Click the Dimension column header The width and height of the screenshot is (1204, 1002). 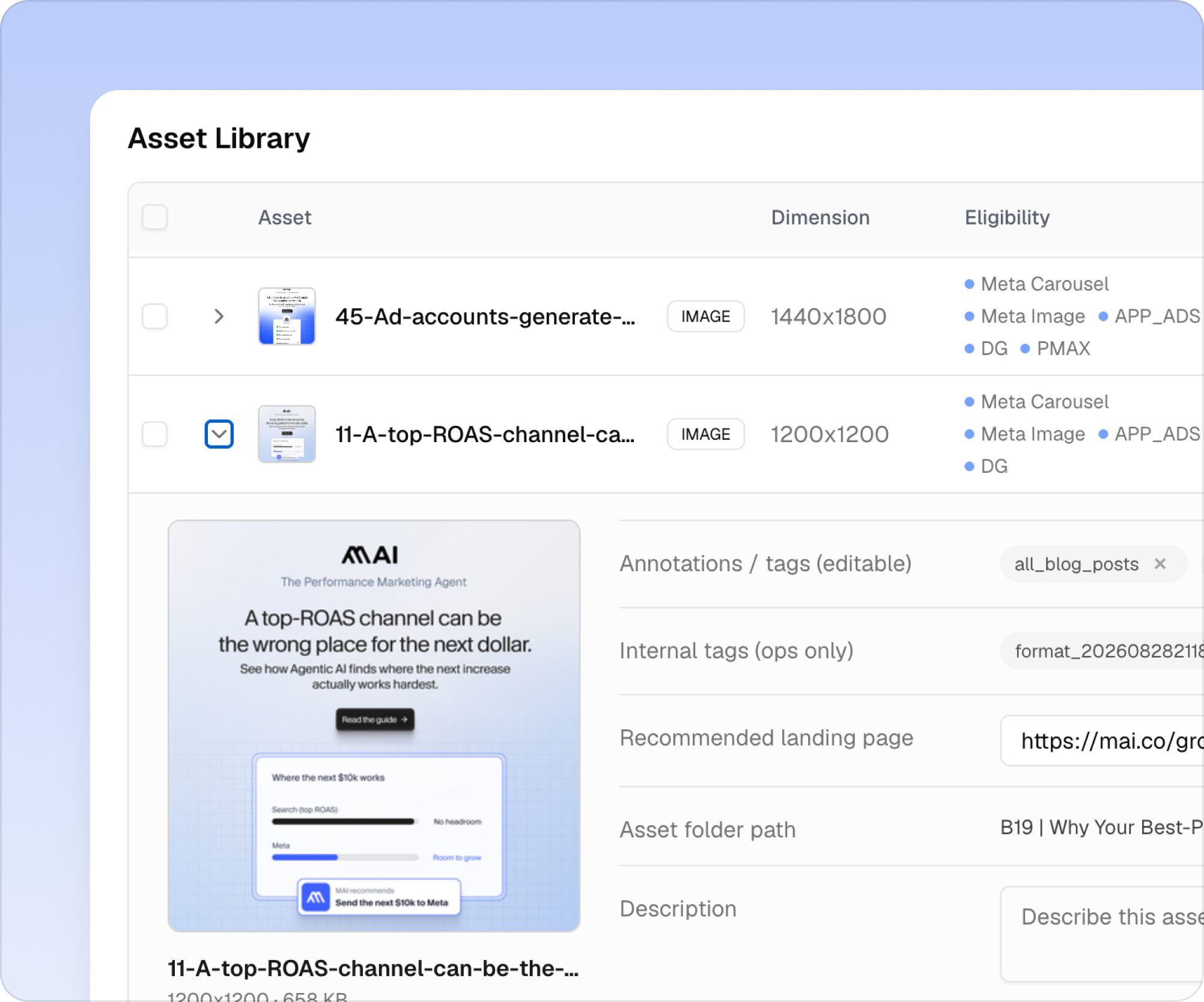[x=820, y=217]
